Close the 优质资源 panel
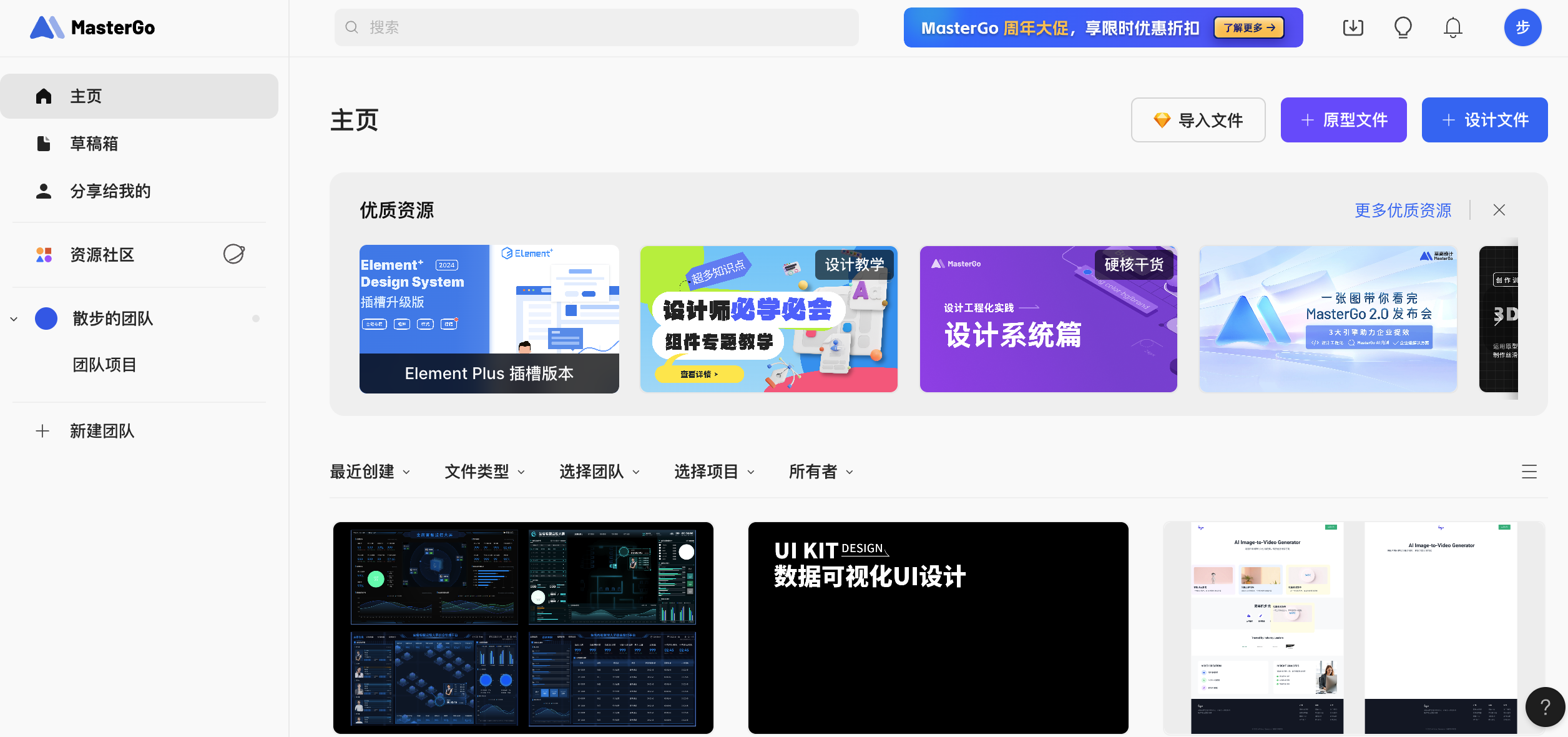The height and width of the screenshot is (737, 1568). pyautogui.click(x=1499, y=210)
